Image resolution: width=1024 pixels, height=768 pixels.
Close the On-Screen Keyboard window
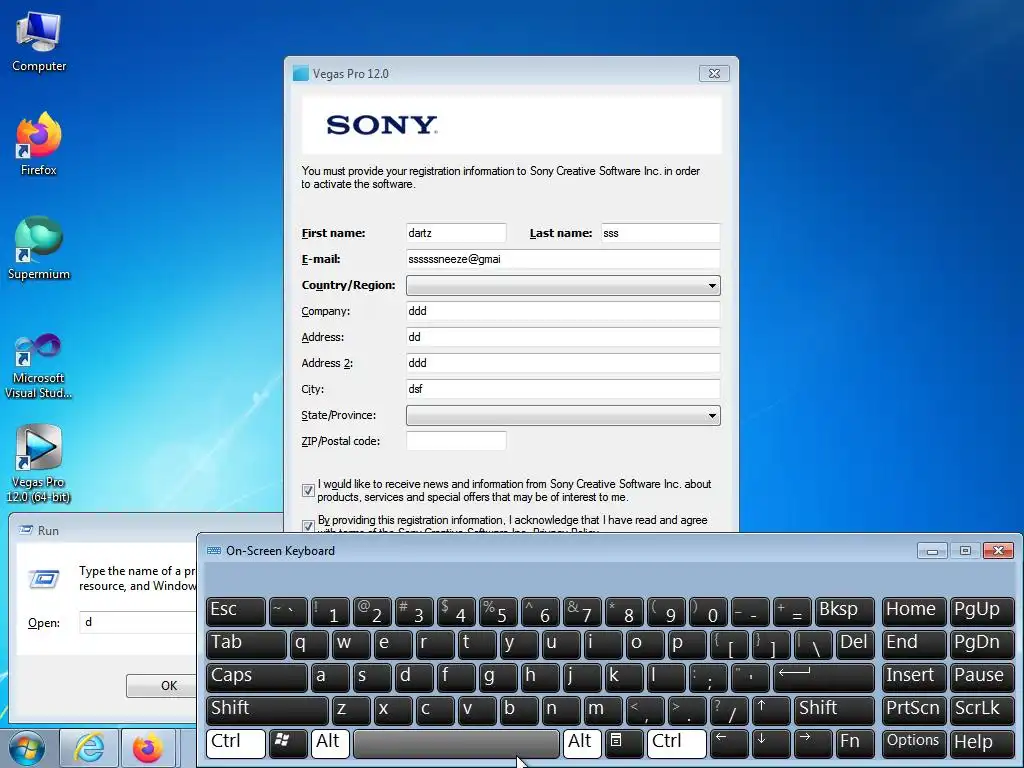coord(999,551)
